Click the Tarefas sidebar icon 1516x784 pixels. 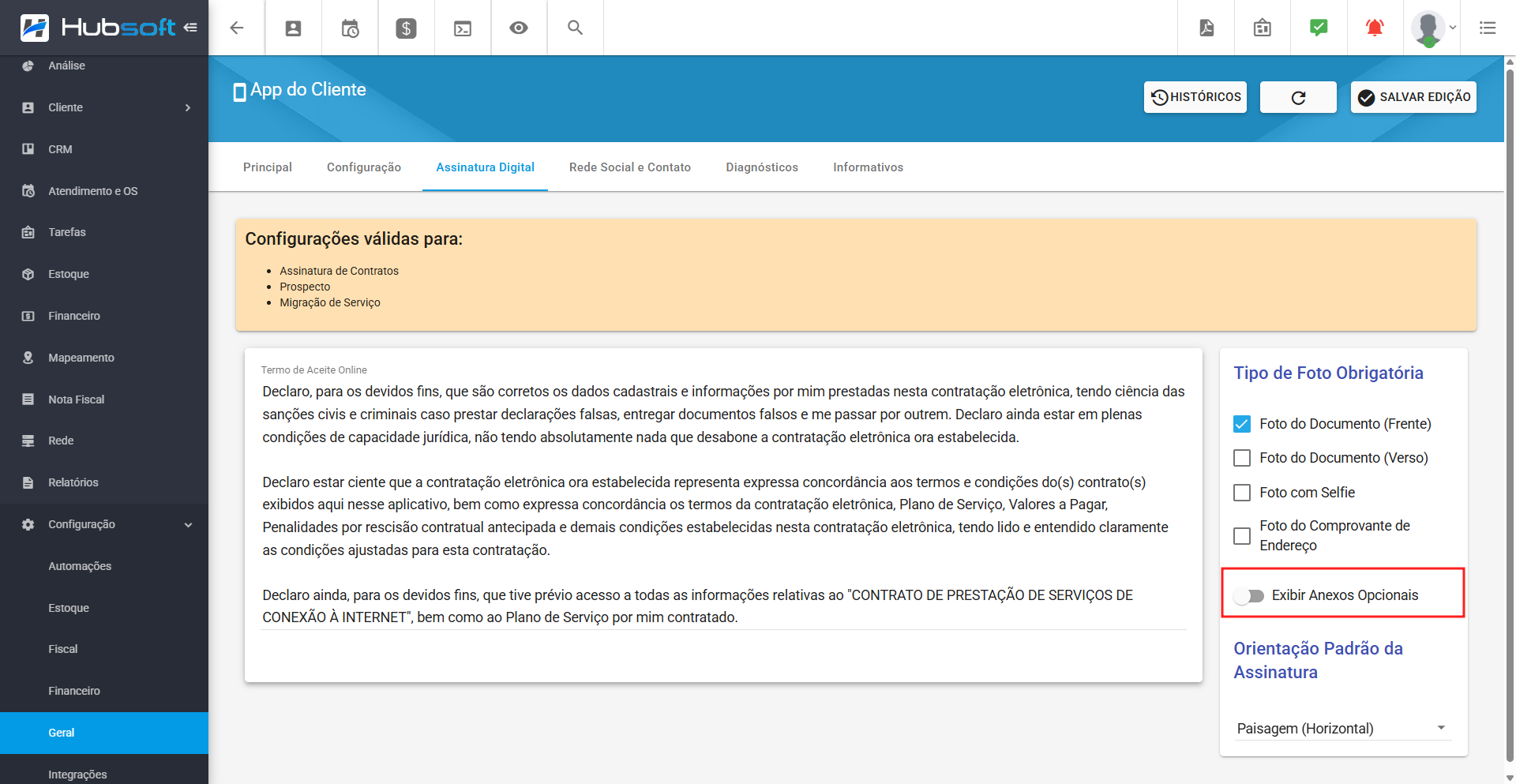click(28, 232)
